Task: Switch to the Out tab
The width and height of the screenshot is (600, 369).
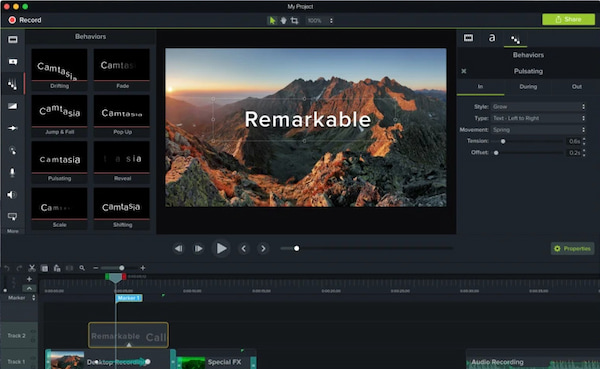Action: tap(577, 87)
